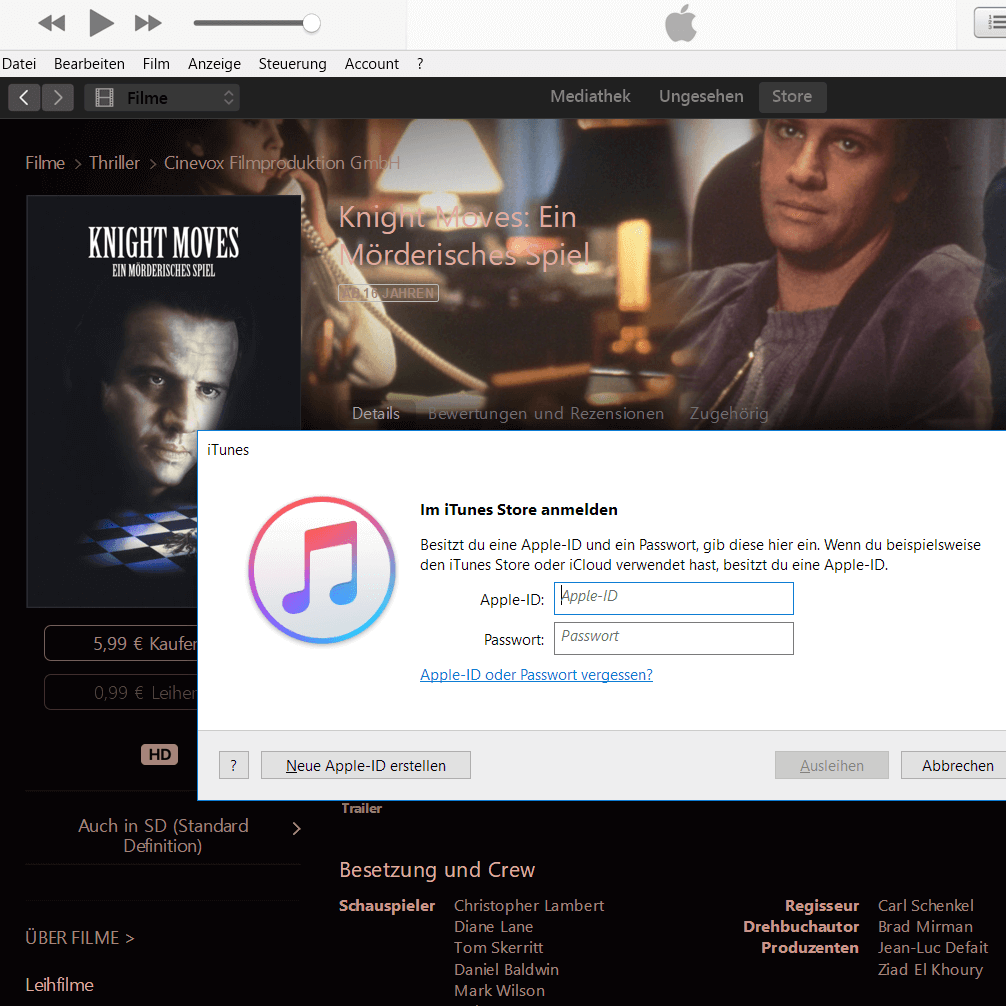This screenshot has height=1006, width=1006.
Task: Open Auch in SD (Standard Definition)
Action: (163, 835)
